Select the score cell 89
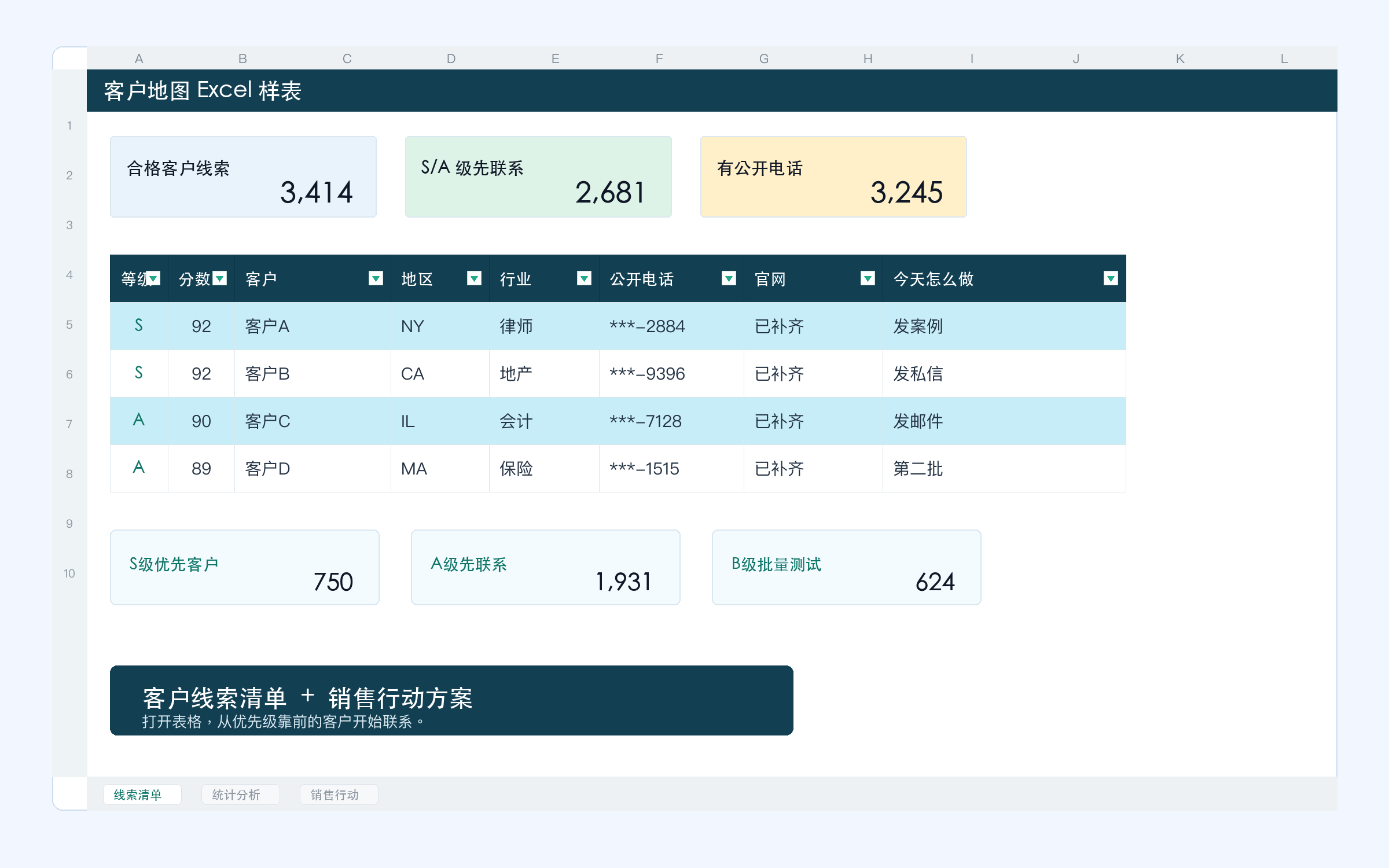The width and height of the screenshot is (1389, 868). point(201,469)
